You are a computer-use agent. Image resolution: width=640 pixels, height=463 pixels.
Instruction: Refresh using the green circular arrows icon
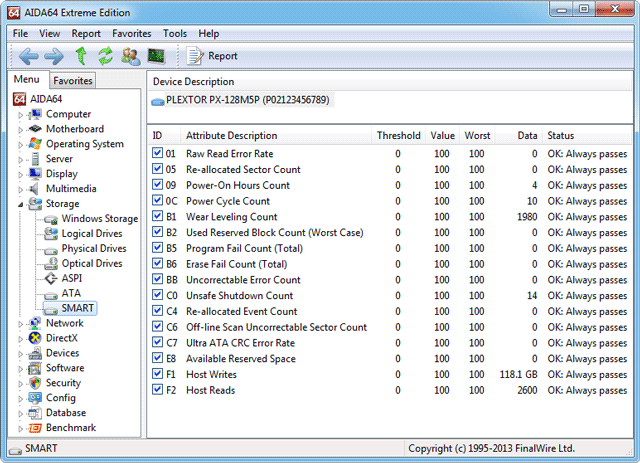[x=106, y=56]
